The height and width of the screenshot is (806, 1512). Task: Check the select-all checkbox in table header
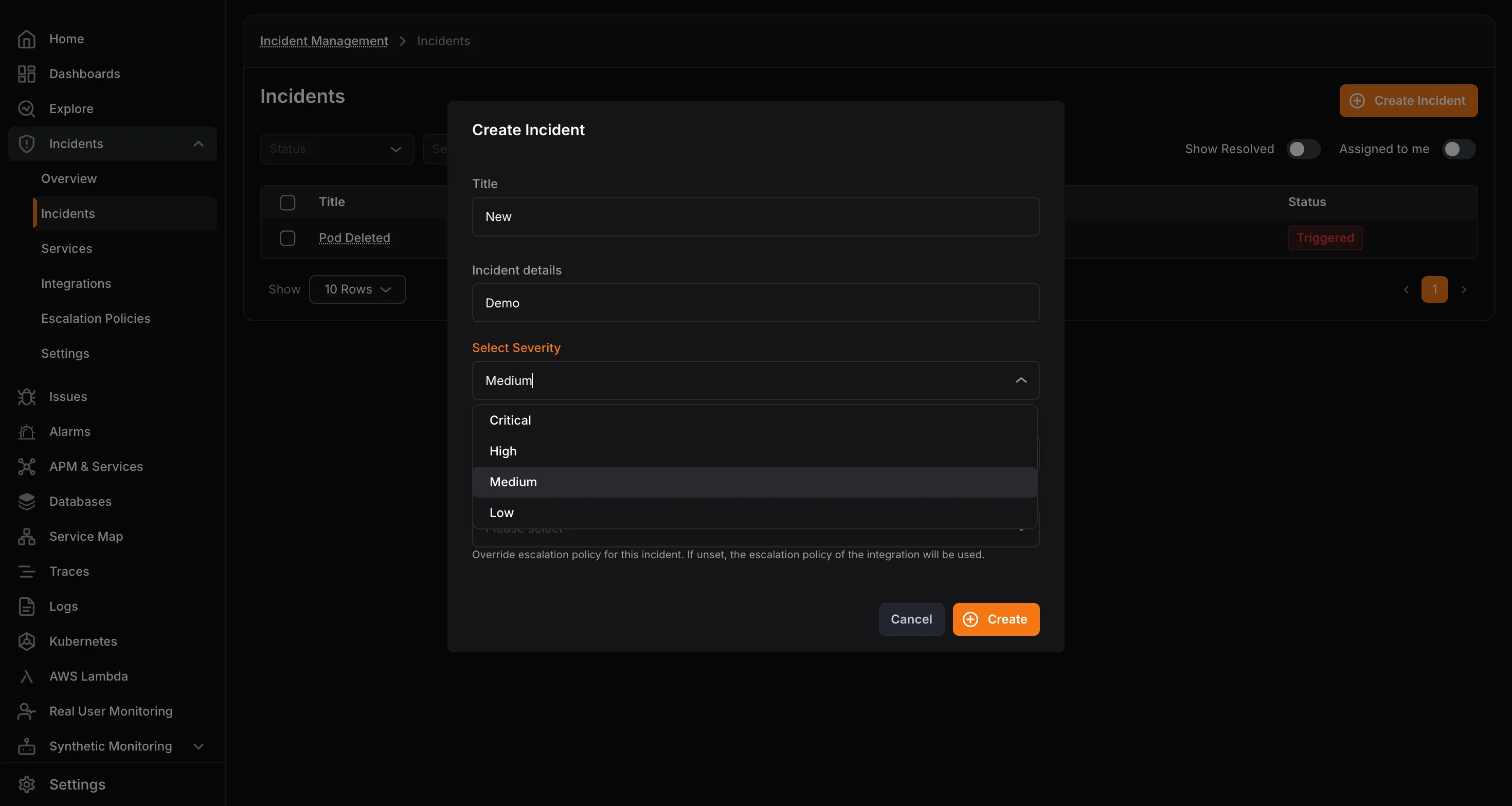287,203
